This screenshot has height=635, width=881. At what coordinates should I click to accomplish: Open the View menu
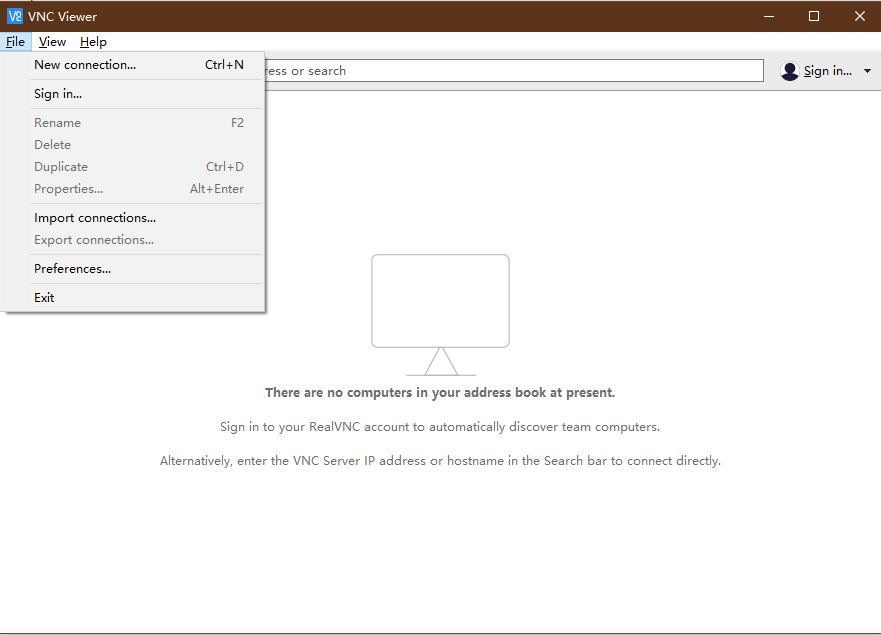(52, 42)
